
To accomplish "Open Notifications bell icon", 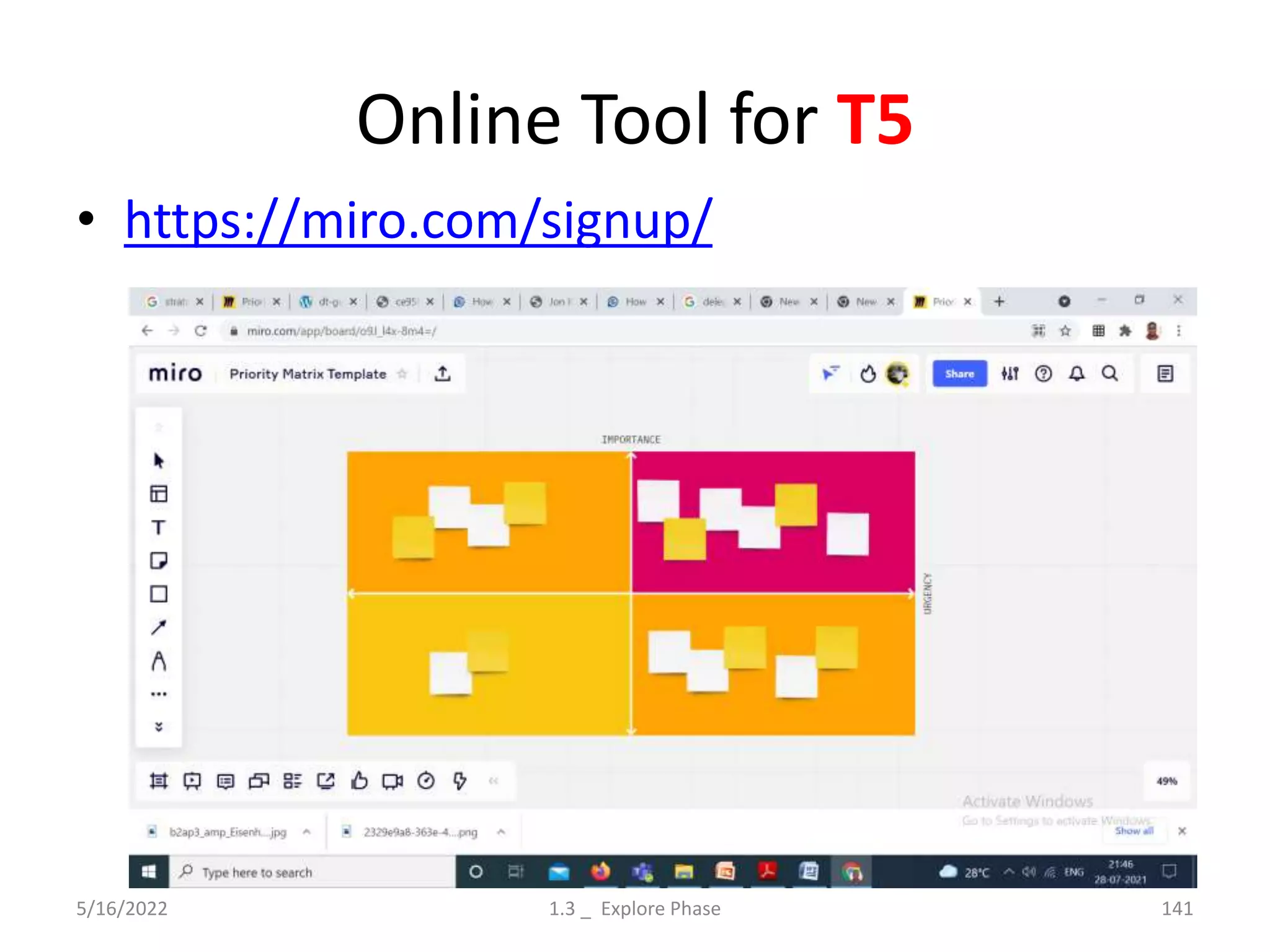I will (x=1077, y=374).
